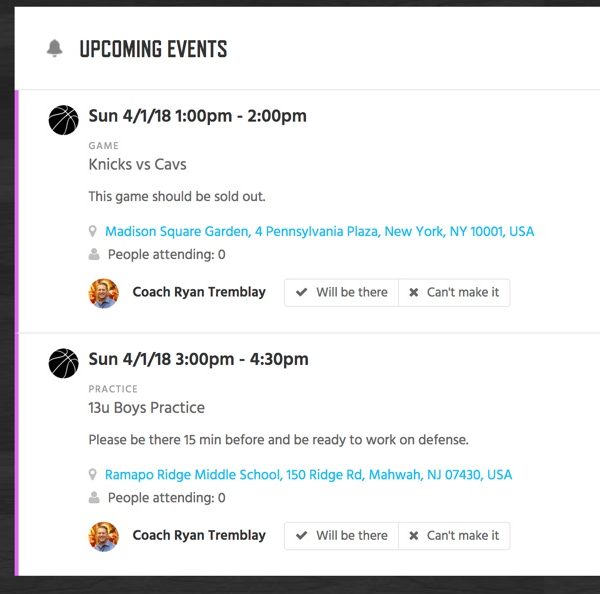The height and width of the screenshot is (594, 600).
Task: Select the Knicks vs Cavs event title
Action: click(x=137, y=165)
